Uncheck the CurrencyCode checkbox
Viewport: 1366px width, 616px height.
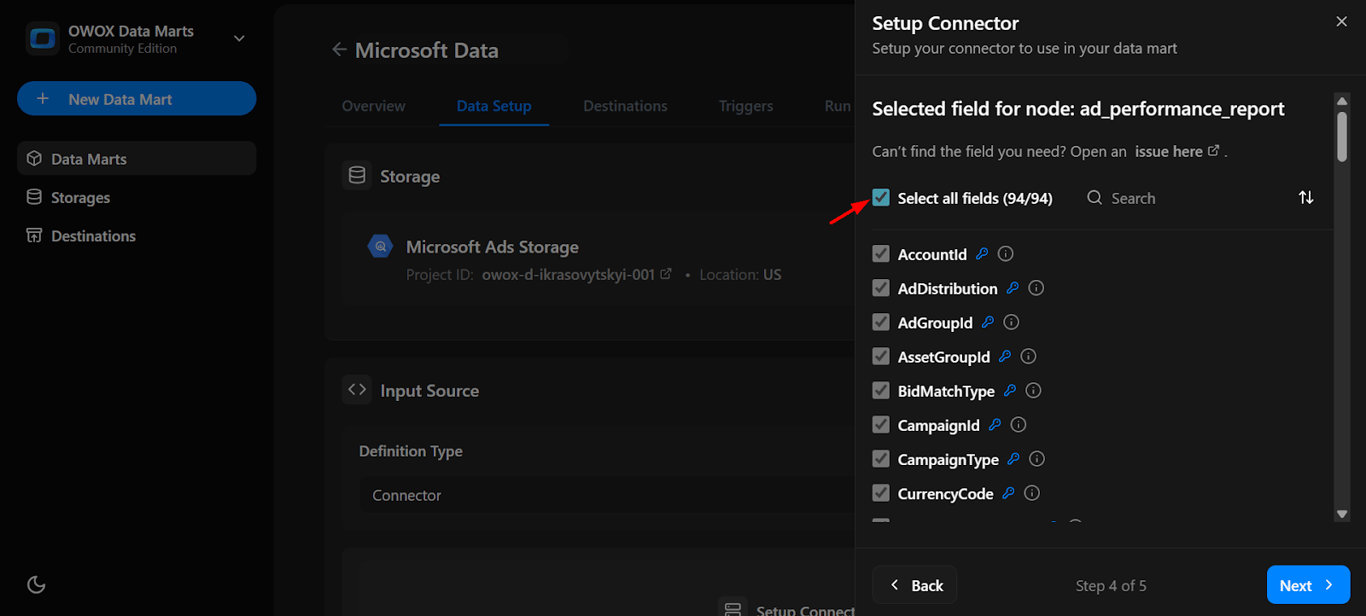click(881, 493)
